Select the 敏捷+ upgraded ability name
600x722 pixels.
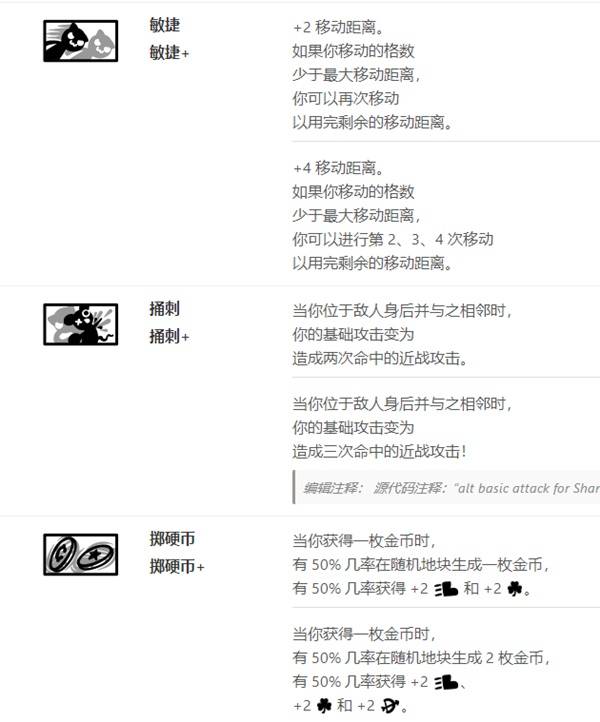point(169,52)
